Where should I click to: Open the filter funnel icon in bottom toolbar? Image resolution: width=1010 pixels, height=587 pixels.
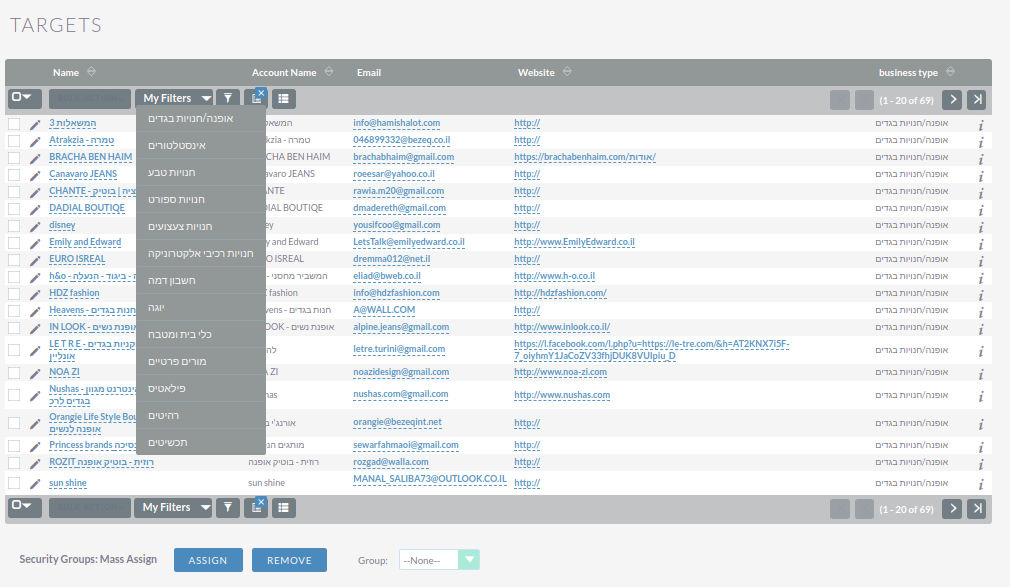(227, 508)
